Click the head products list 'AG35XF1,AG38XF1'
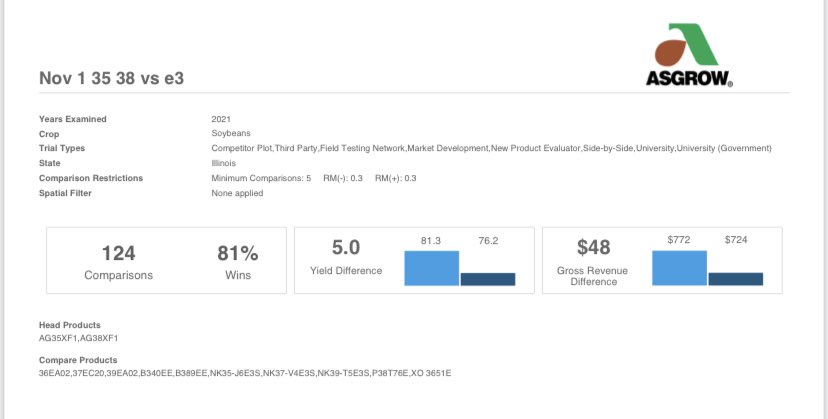 79,338
